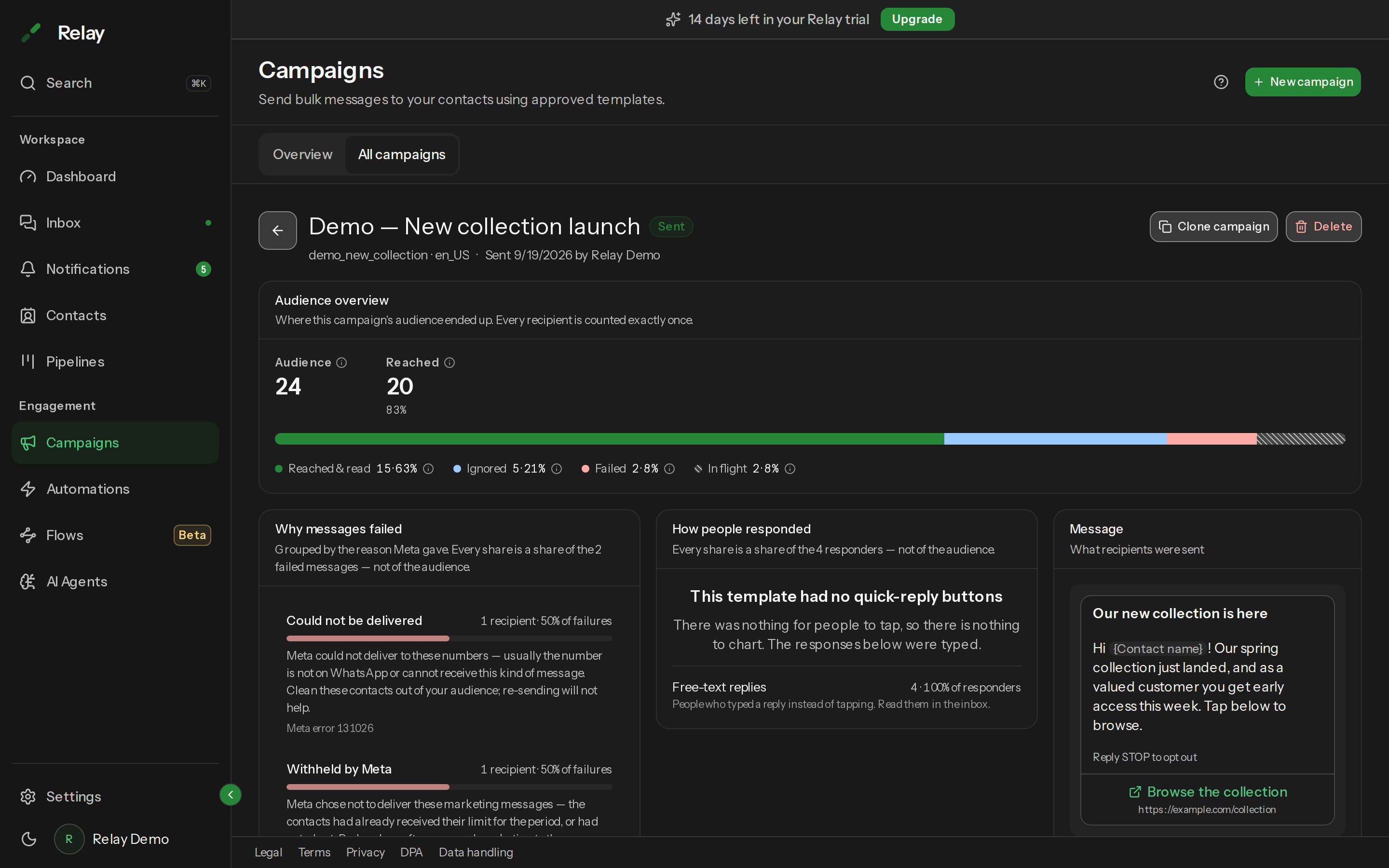
Task: Open the Terms footer link
Action: point(314,853)
